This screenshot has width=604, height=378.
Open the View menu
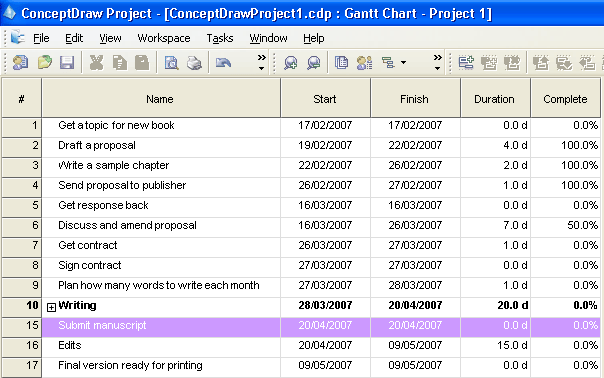tap(110, 38)
